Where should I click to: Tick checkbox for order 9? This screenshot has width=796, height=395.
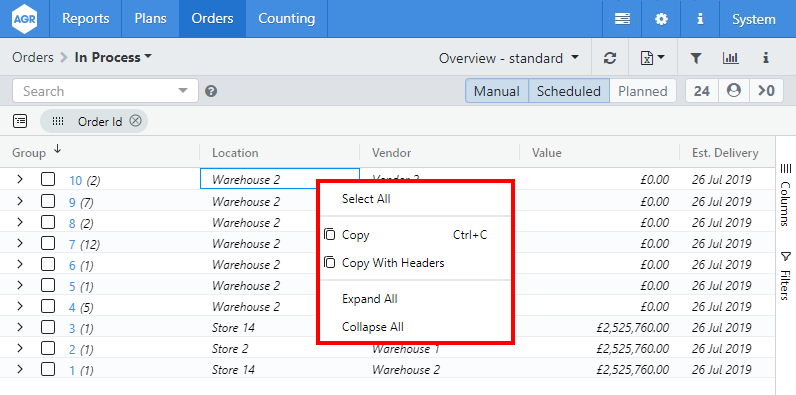[x=48, y=201]
